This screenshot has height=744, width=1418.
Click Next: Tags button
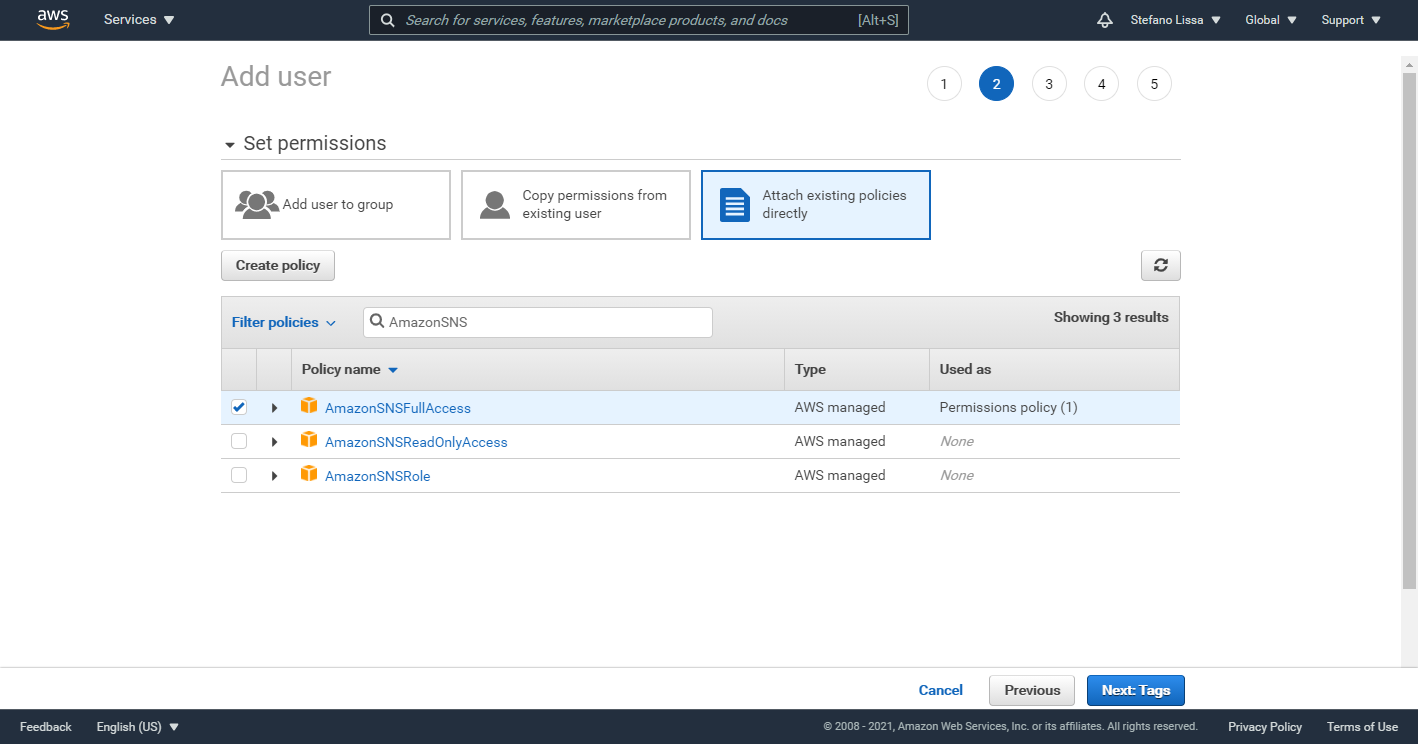1136,690
